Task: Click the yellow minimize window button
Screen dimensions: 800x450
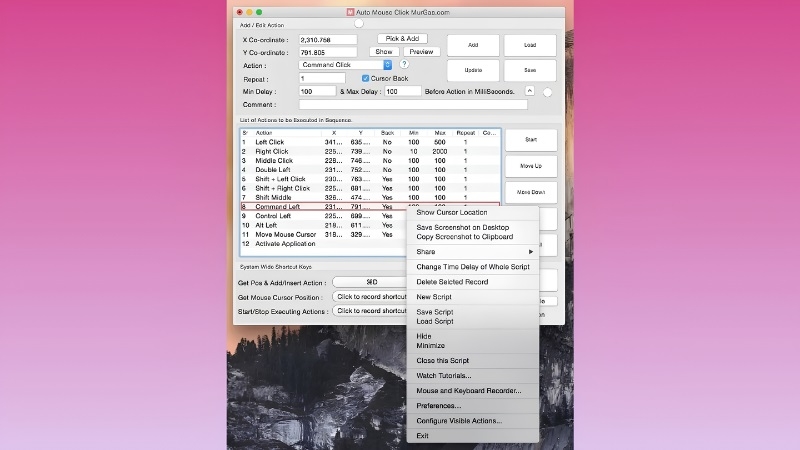Action: pyautogui.click(x=249, y=12)
